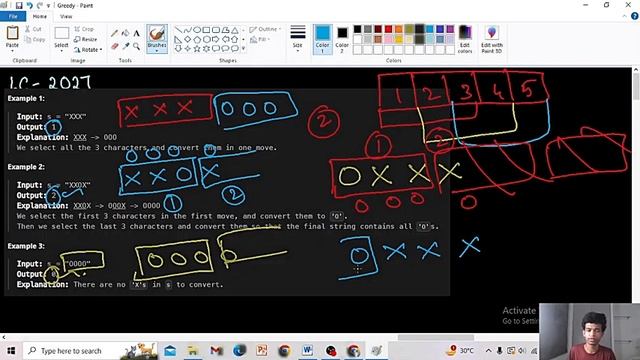
Task: Pick the black color swatch
Action: [x=358, y=29]
